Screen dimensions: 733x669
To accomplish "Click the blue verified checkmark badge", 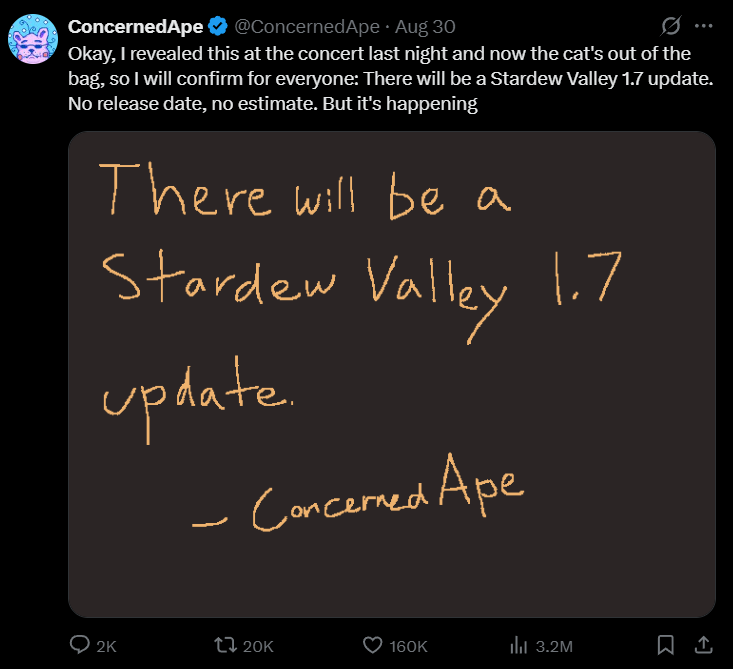I will (x=219, y=24).
